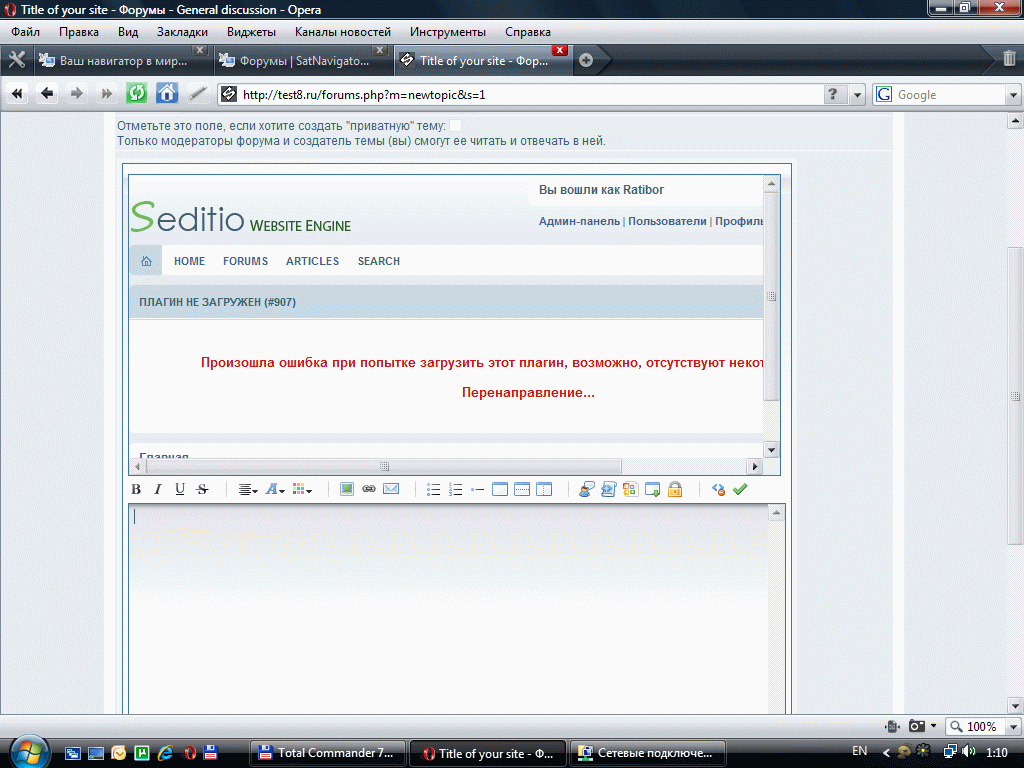Insert a box block, first window icon
Viewport: 1024px width, 768px height.
coord(500,489)
